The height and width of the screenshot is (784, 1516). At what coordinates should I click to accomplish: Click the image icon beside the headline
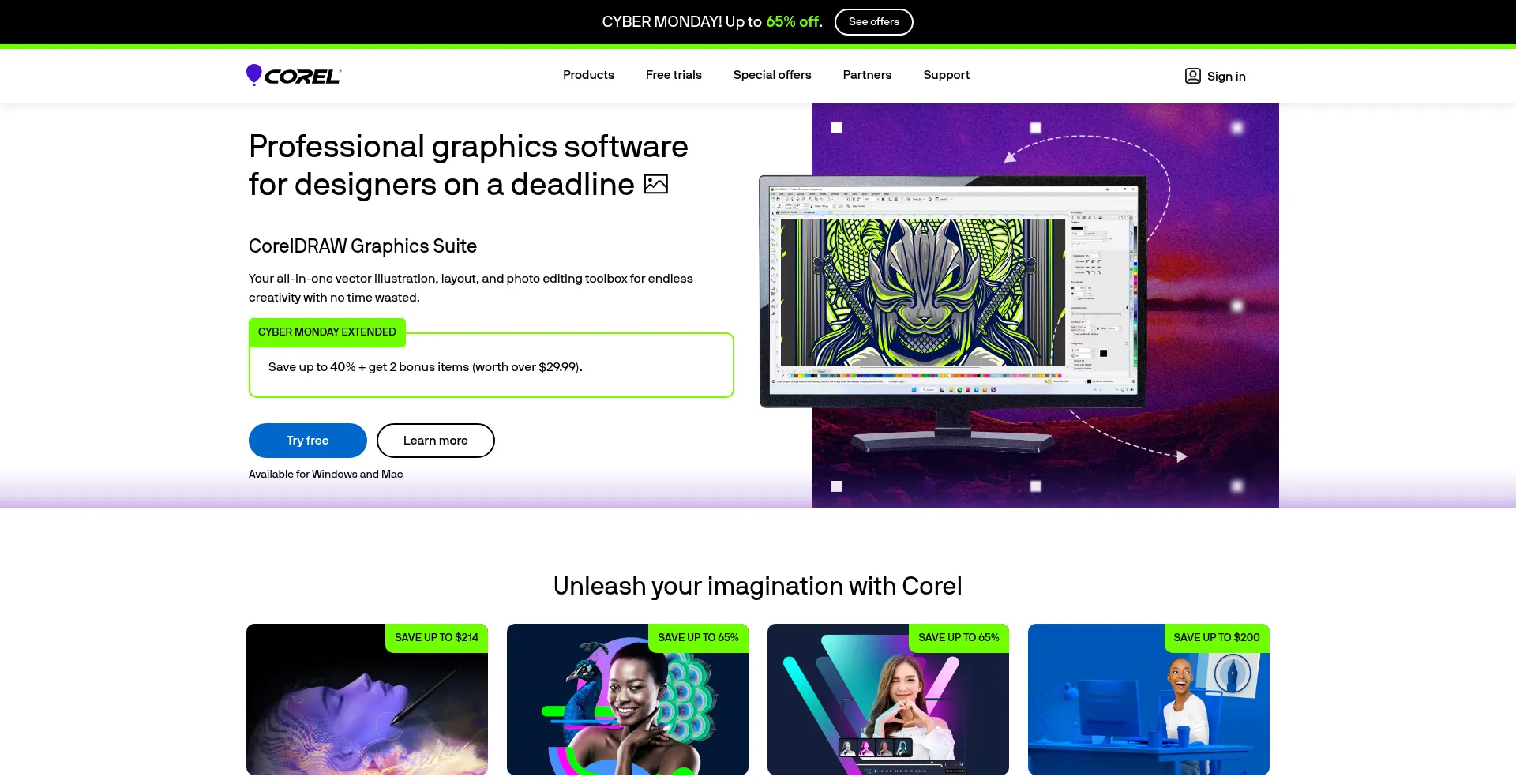[x=656, y=184]
